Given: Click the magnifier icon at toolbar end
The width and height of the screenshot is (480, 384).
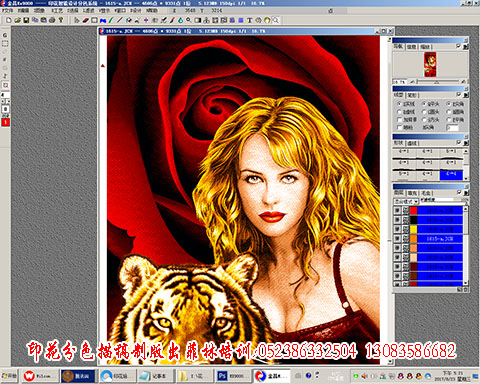Looking at the screenshot, I should tap(276, 20).
